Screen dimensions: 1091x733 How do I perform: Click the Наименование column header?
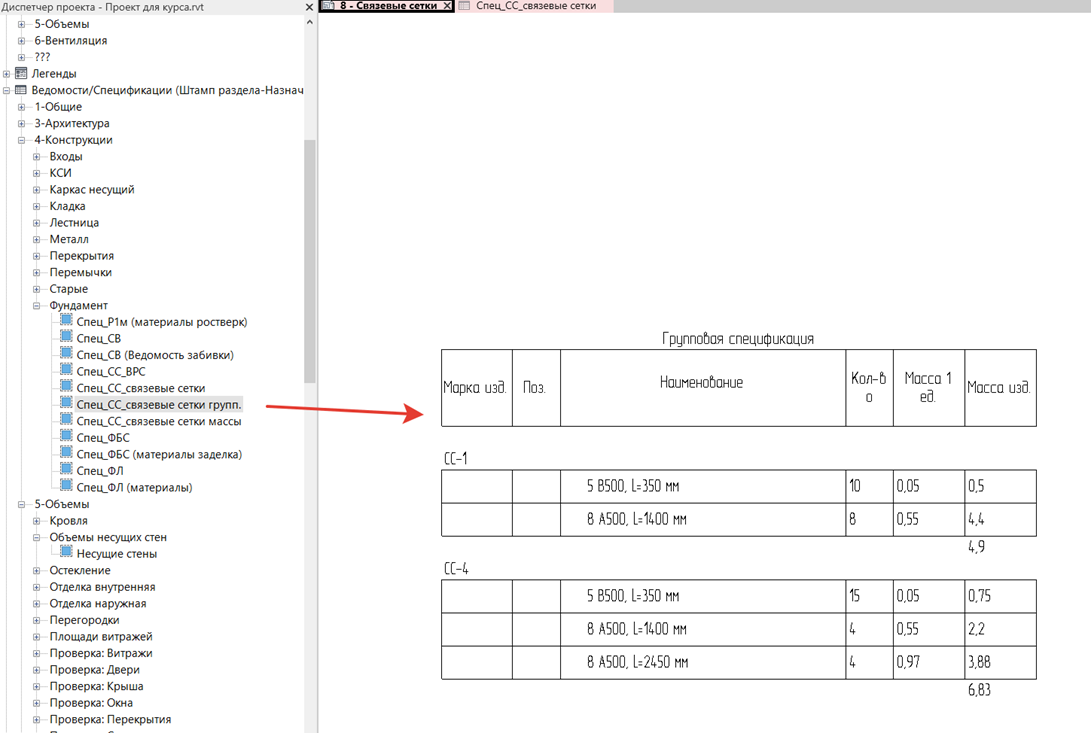(703, 388)
